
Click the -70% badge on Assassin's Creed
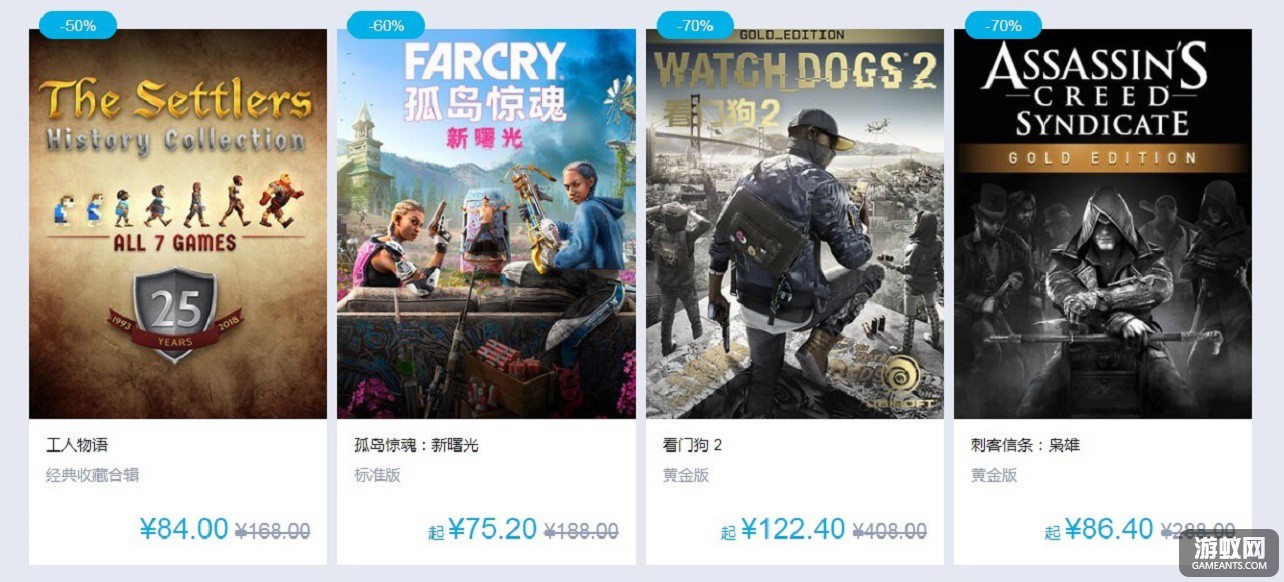point(1003,25)
